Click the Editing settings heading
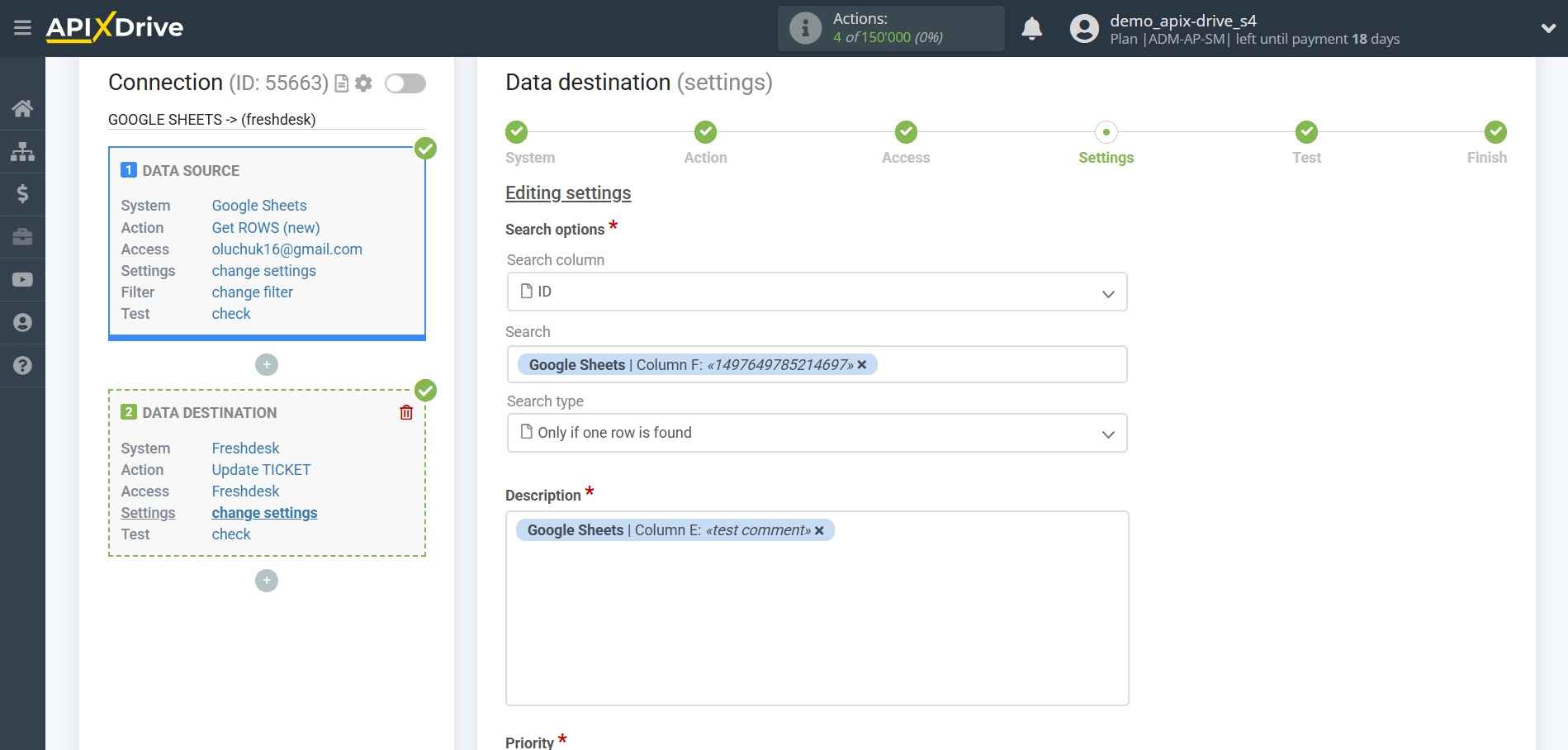 point(568,193)
